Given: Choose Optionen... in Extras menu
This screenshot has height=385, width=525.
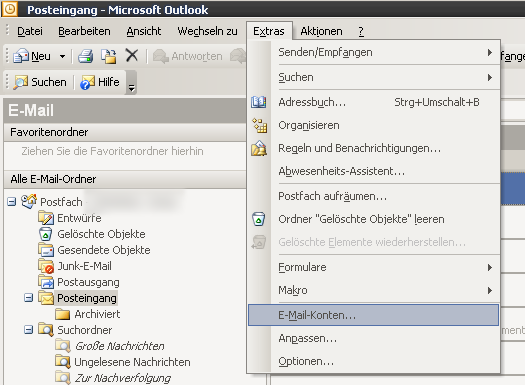Looking at the screenshot, I should pos(373,361).
